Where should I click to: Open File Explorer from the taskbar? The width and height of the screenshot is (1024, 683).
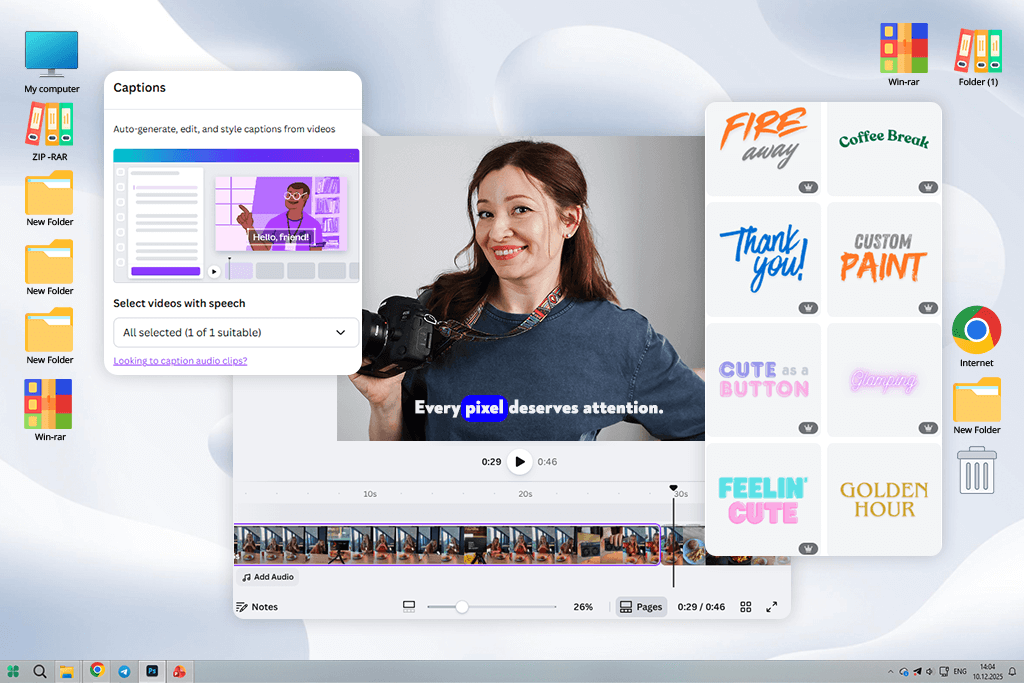[67, 671]
